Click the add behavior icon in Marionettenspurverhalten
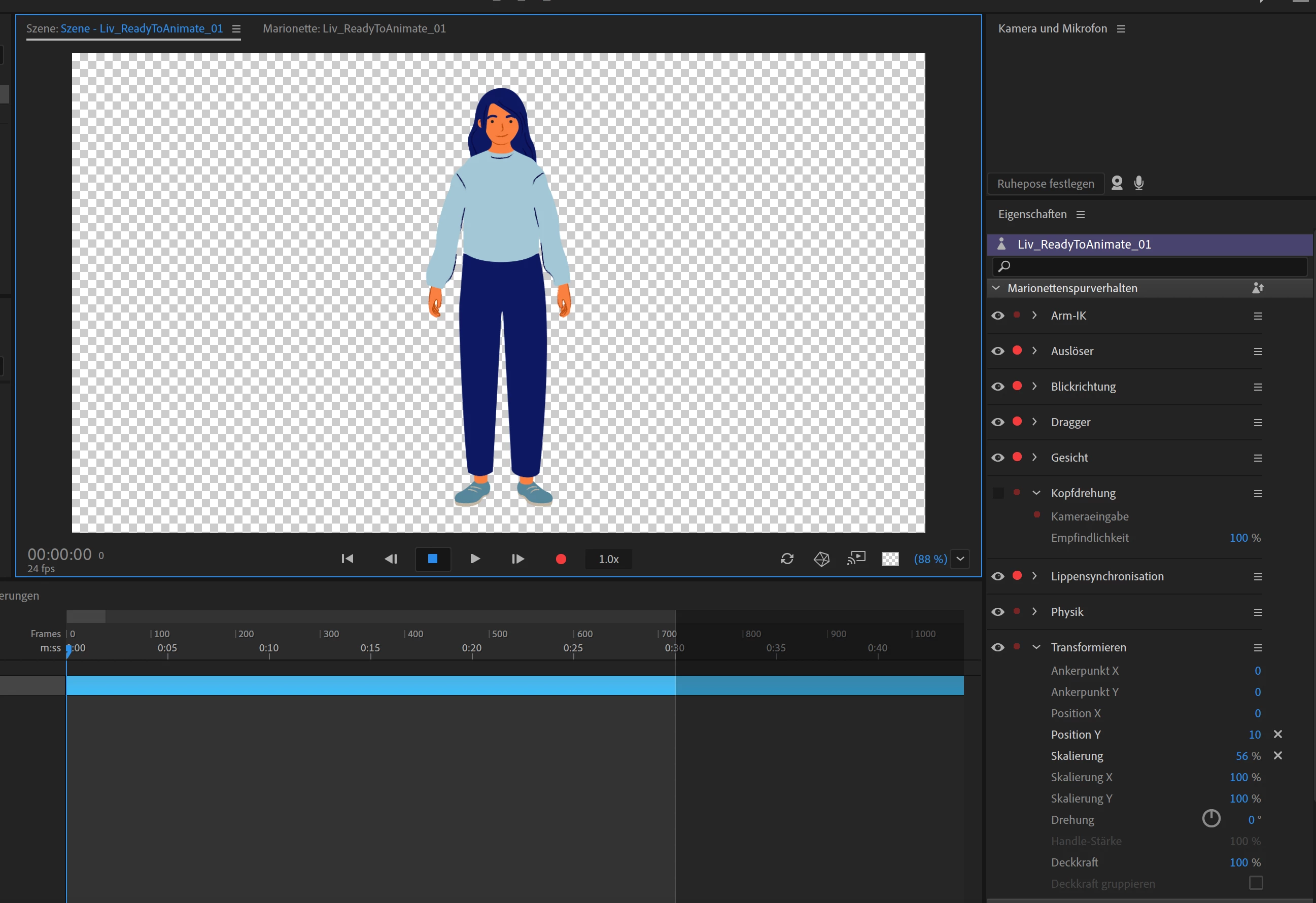Screen dimensions: 1316x903 click(x=1258, y=288)
